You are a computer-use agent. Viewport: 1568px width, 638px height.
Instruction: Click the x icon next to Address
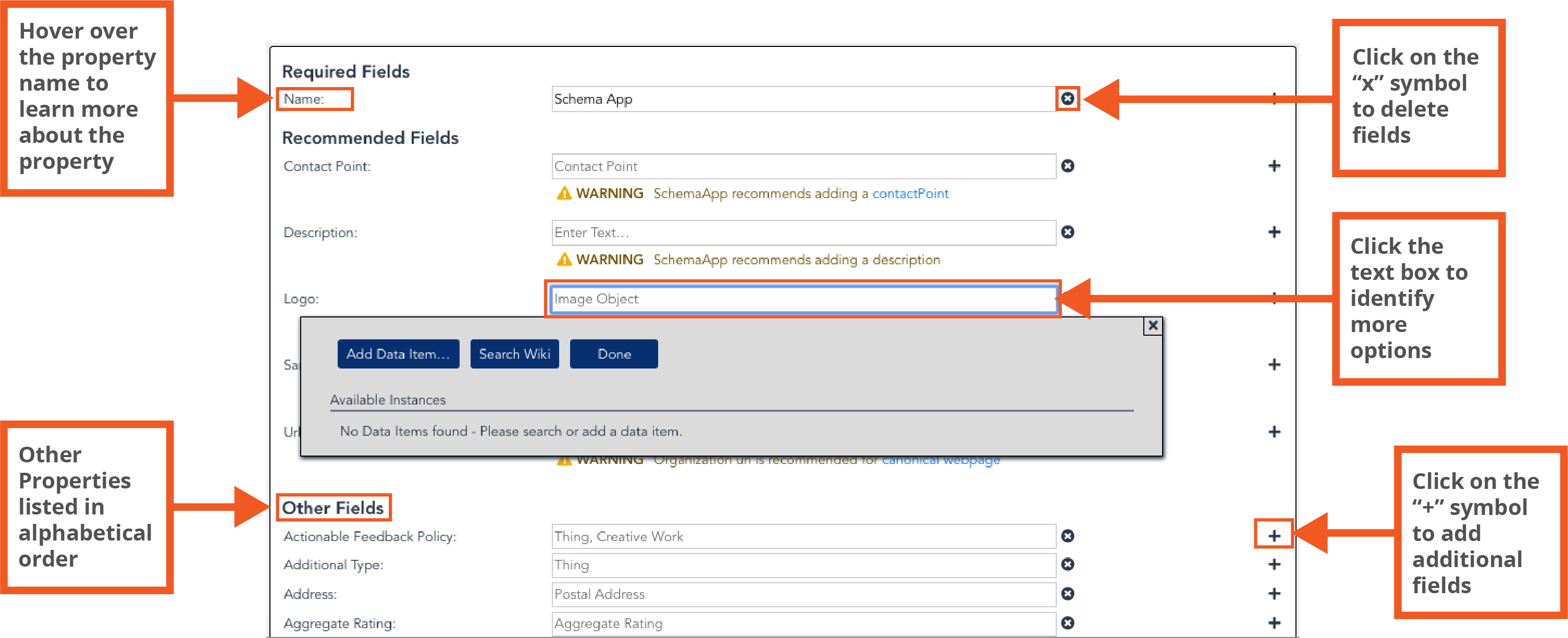pos(1067,594)
